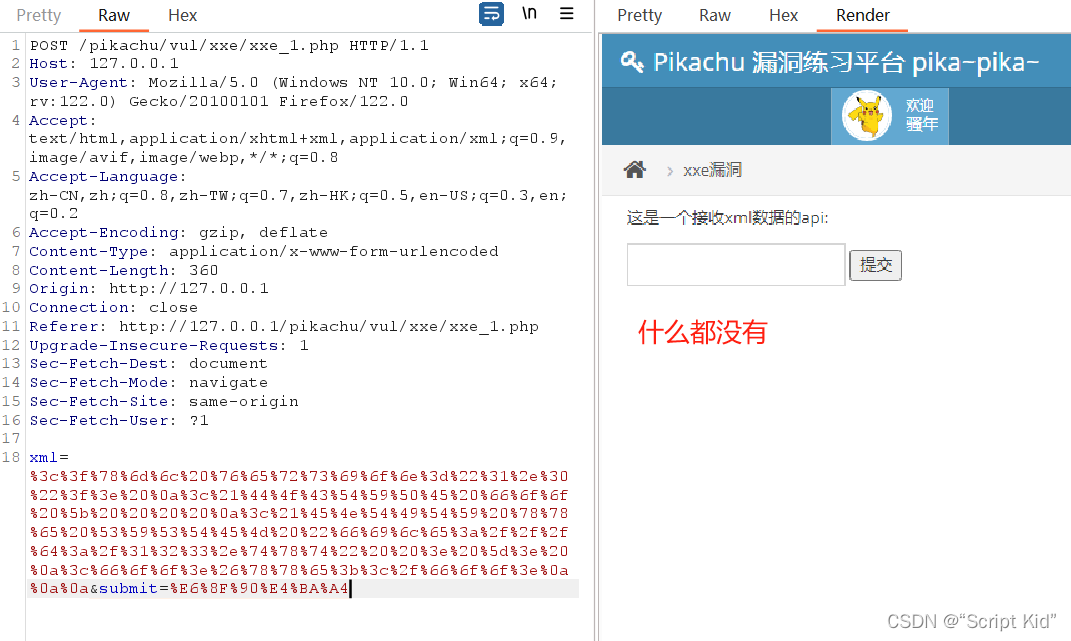Toggle display of \n non-printable characters
The width and height of the screenshot is (1071, 641).
click(529, 14)
